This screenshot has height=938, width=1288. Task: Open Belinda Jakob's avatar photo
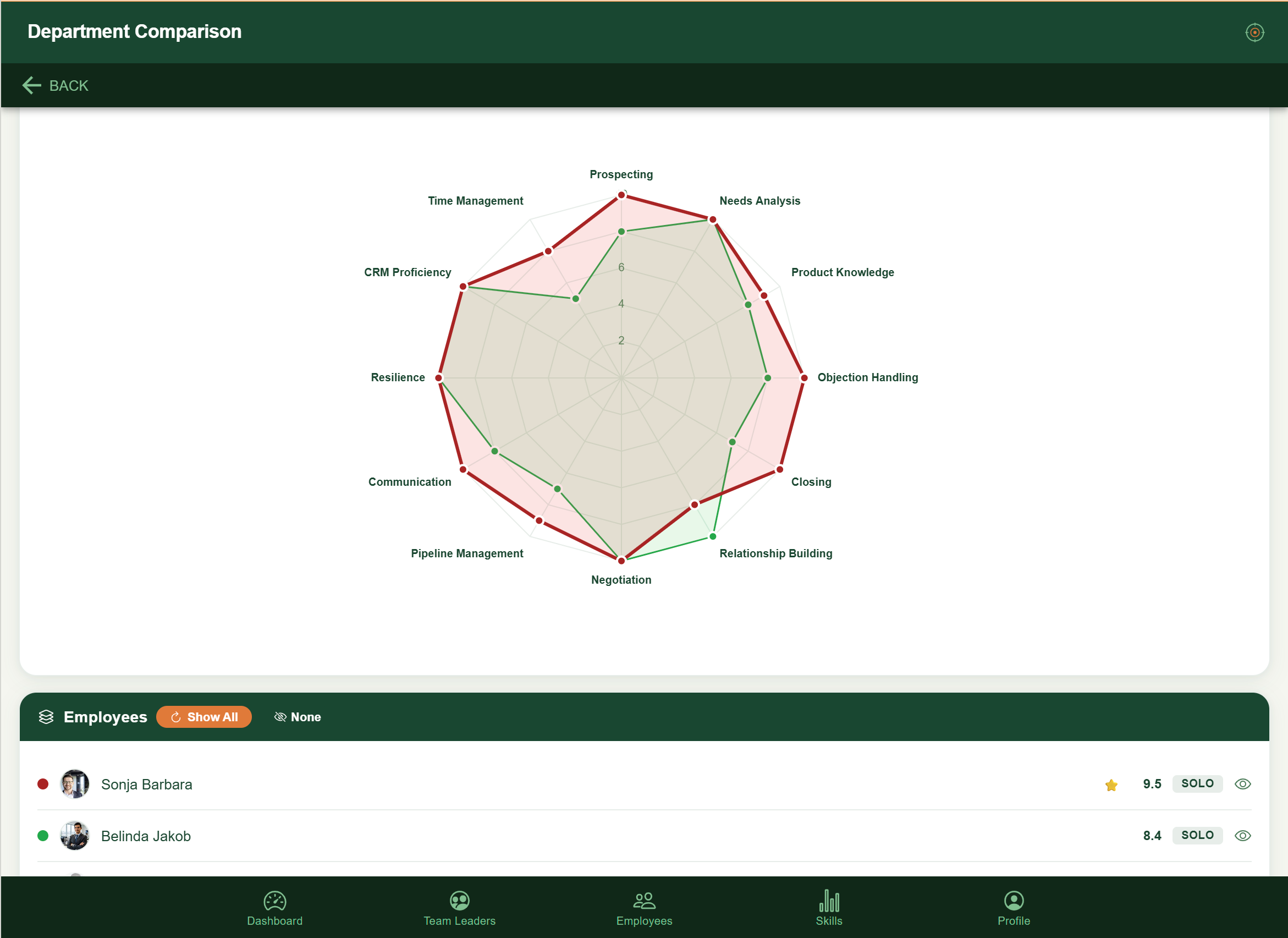[74, 836]
